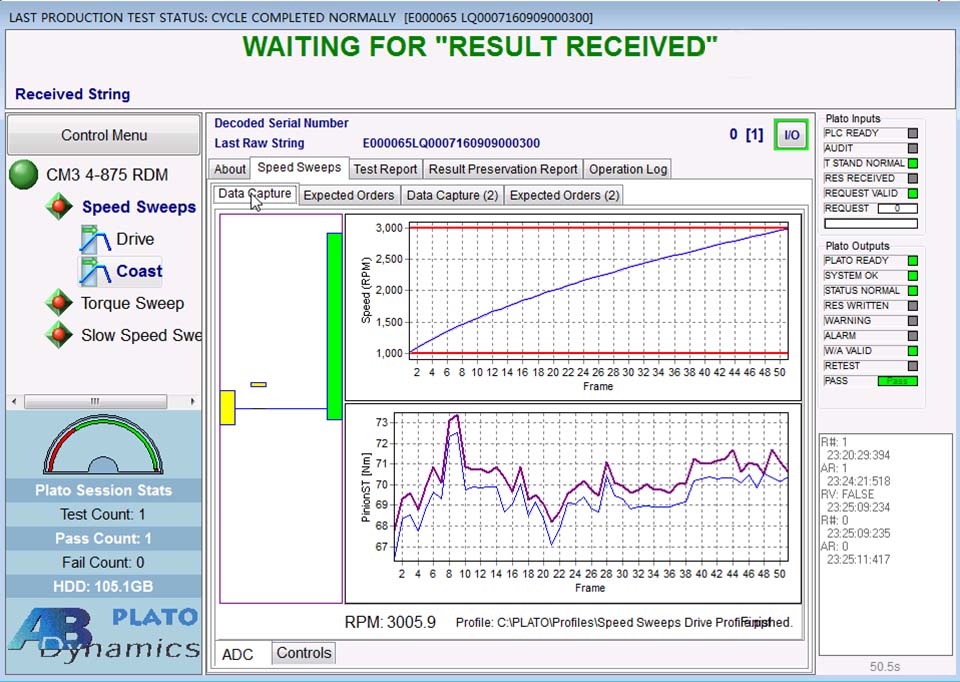
Task: Select the Speed Sweeps red diamond icon
Action: [x=60, y=207]
